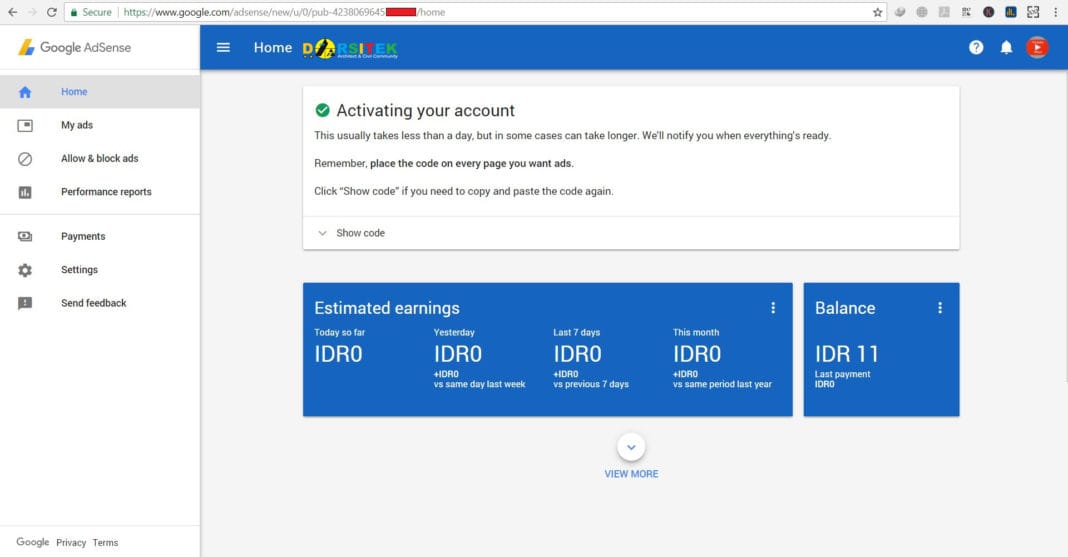Click the help question mark icon

(976, 47)
